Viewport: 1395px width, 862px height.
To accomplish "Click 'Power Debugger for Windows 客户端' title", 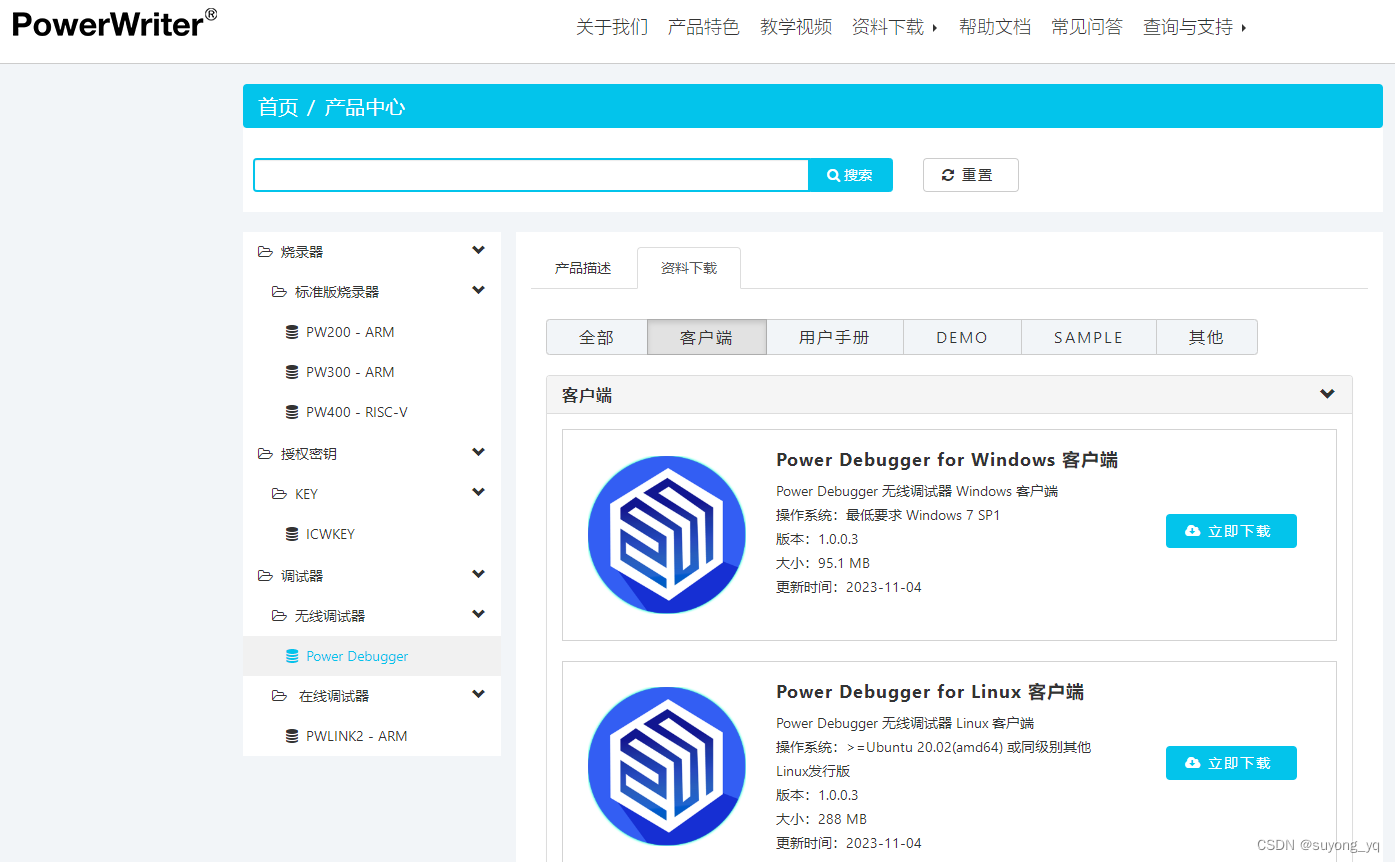I will point(947,460).
